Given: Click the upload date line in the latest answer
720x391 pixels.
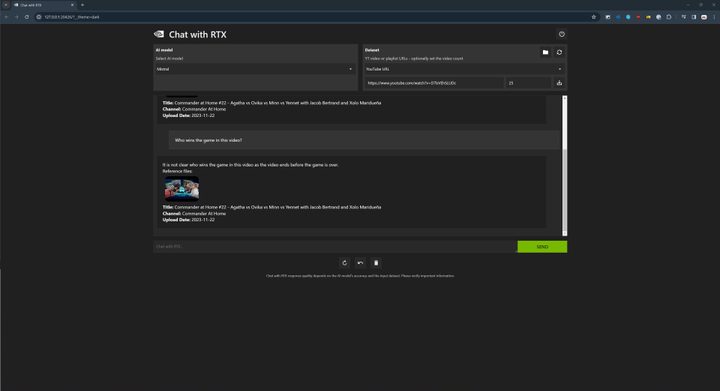Looking at the screenshot, I should (x=188, y=220).
